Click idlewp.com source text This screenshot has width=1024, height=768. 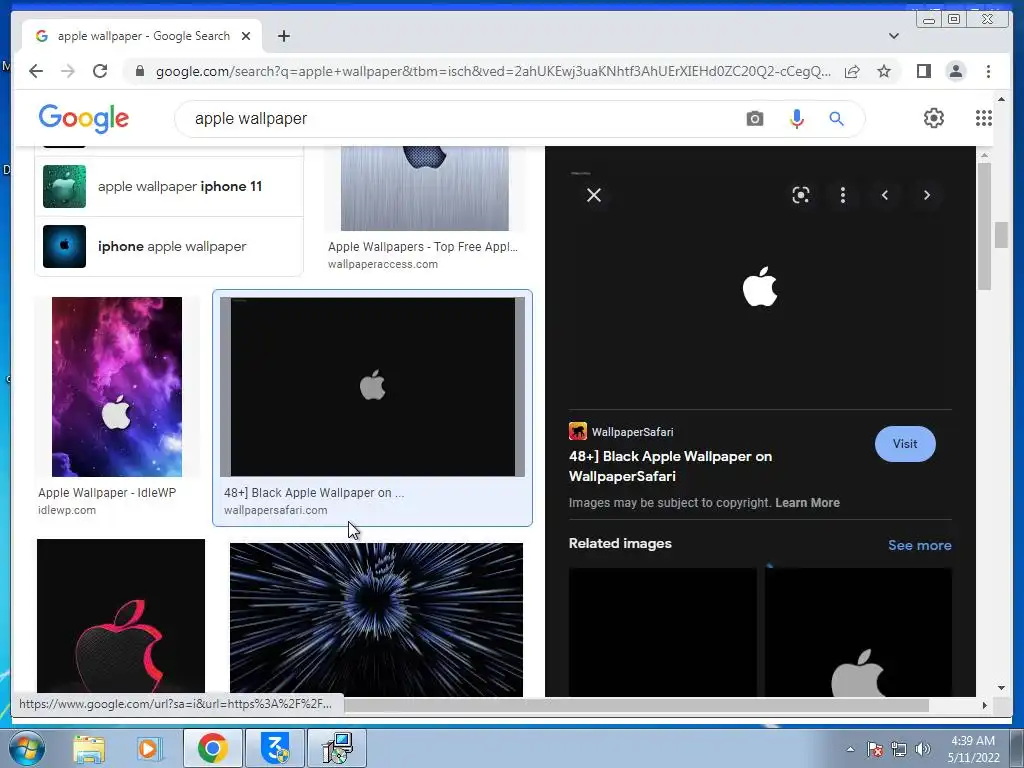point(67,511)
